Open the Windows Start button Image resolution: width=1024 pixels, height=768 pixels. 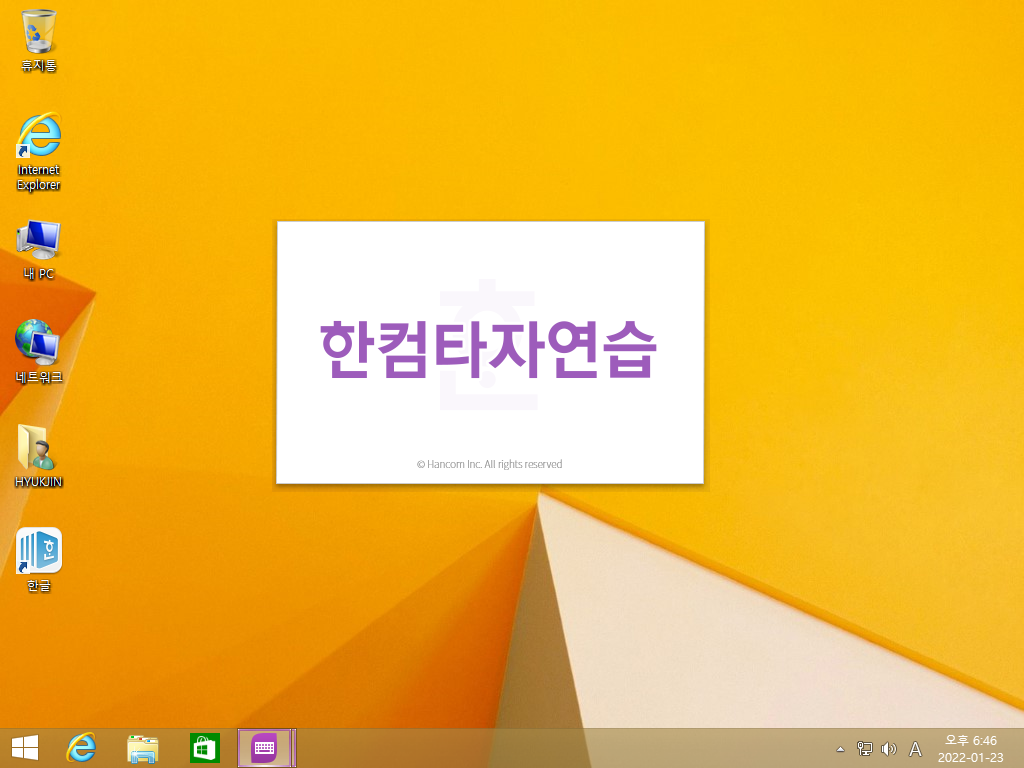pos(25,748)
